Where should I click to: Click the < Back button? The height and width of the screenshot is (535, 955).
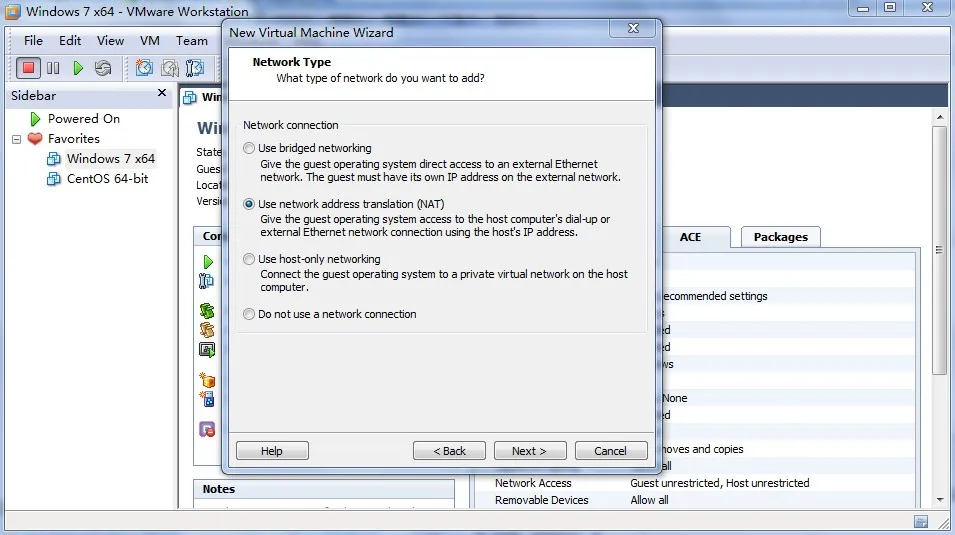[449, 451]
